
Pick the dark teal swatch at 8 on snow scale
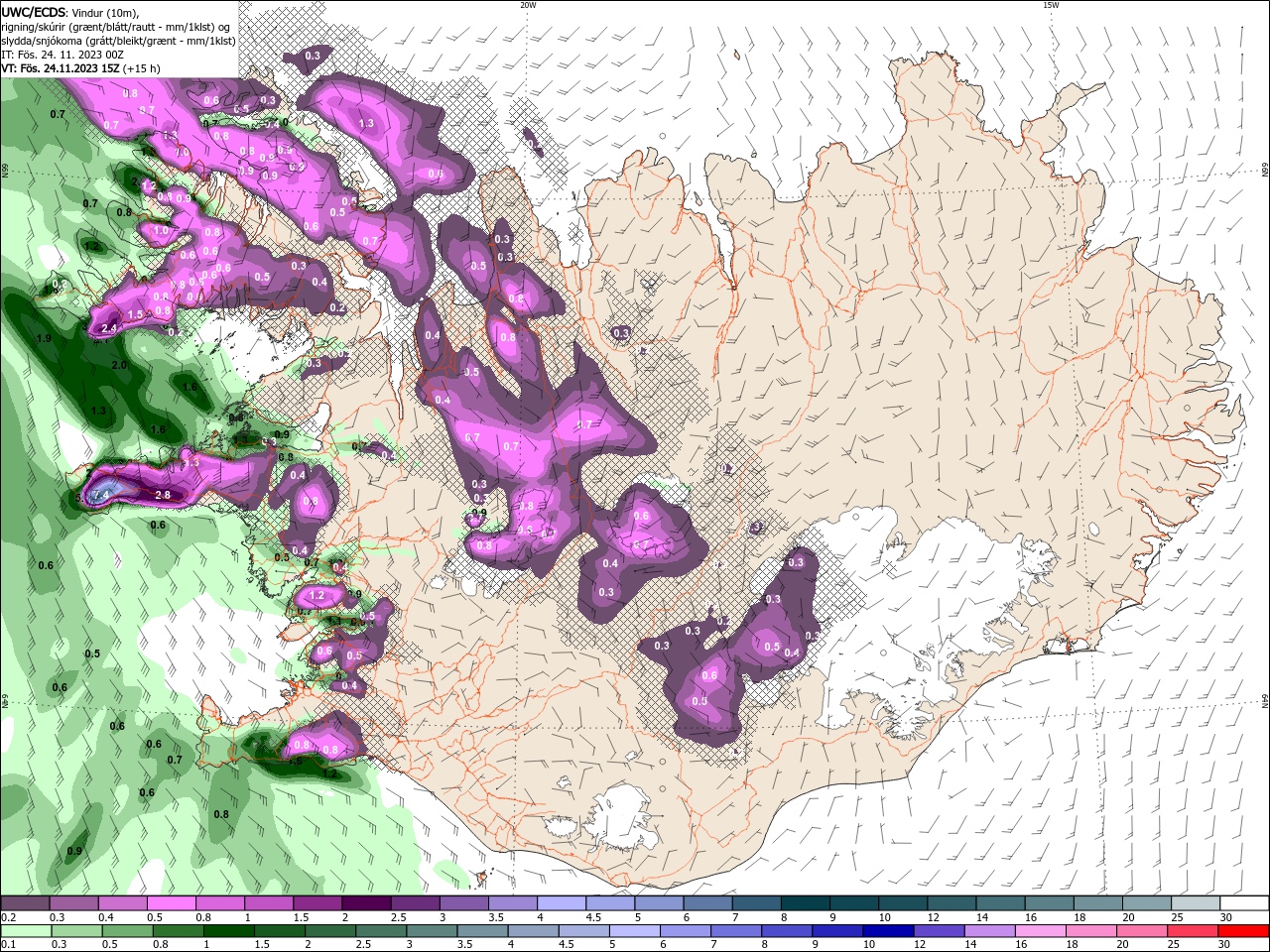point(806,903)
